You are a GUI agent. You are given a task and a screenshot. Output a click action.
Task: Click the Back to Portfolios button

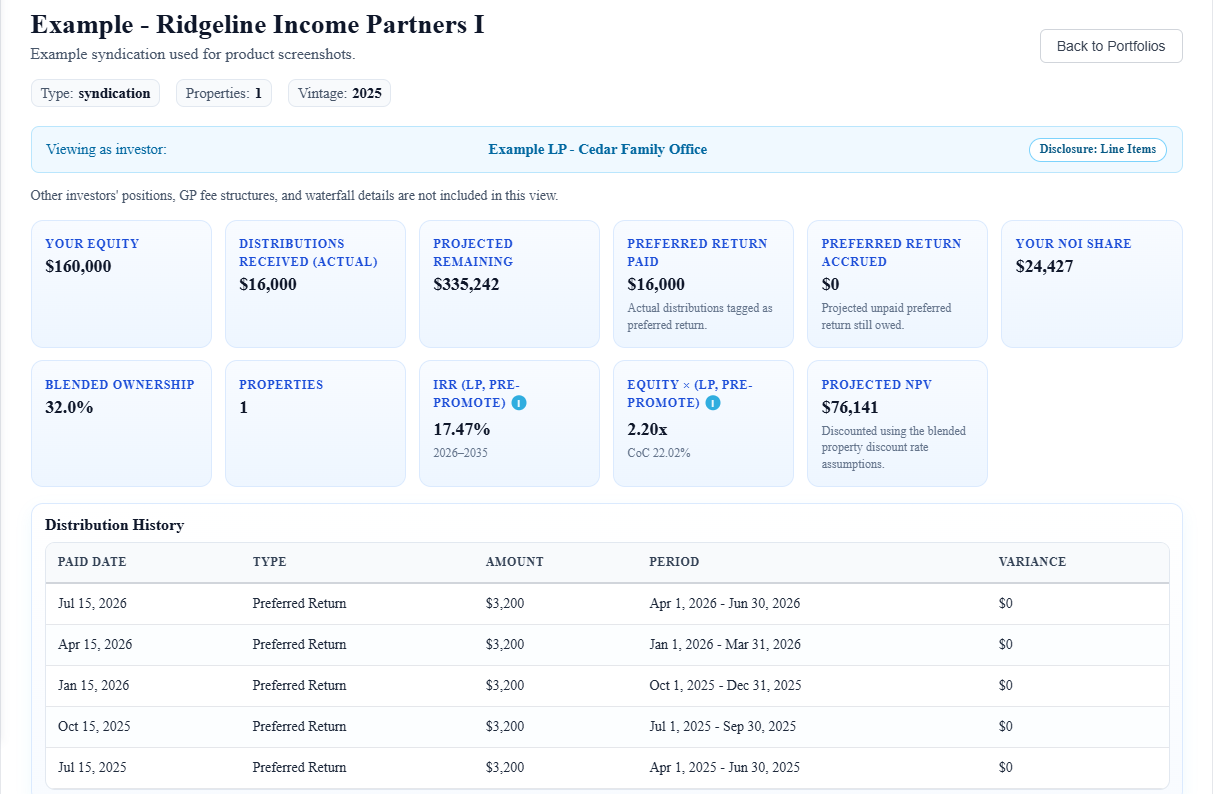pyautogui.click(x=1111, y=46)
